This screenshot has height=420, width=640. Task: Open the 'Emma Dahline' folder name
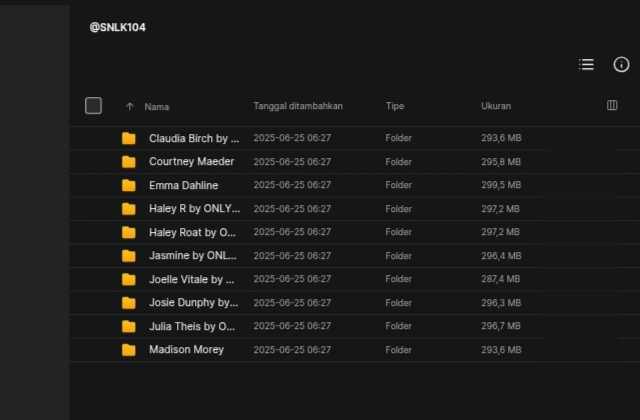coord(184,185)
